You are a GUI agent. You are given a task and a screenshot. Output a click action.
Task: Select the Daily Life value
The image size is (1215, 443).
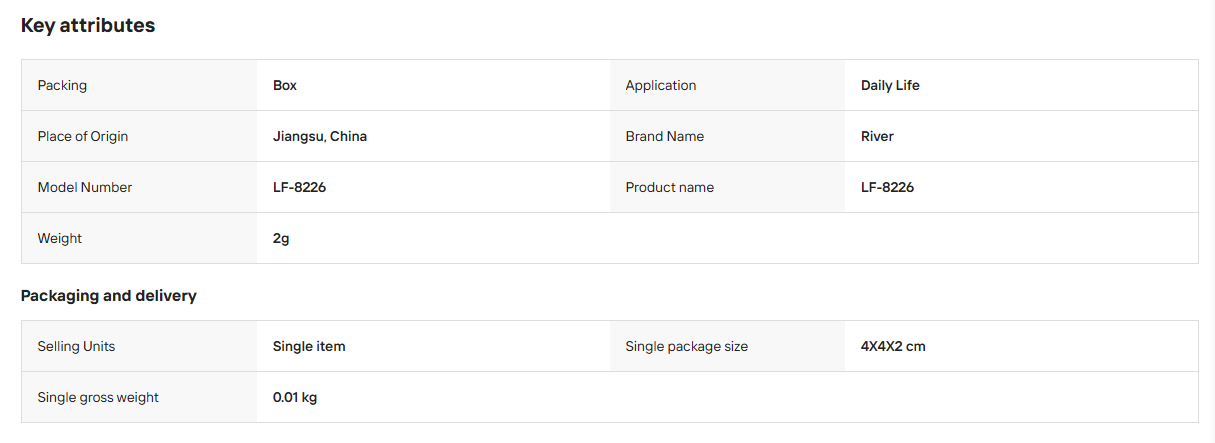[890, 85]
